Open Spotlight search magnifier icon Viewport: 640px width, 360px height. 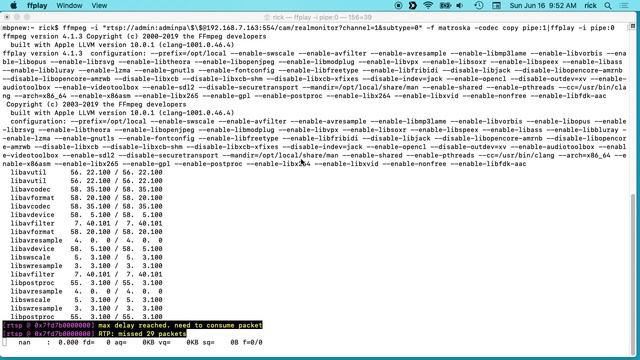(x=608, y=6)
